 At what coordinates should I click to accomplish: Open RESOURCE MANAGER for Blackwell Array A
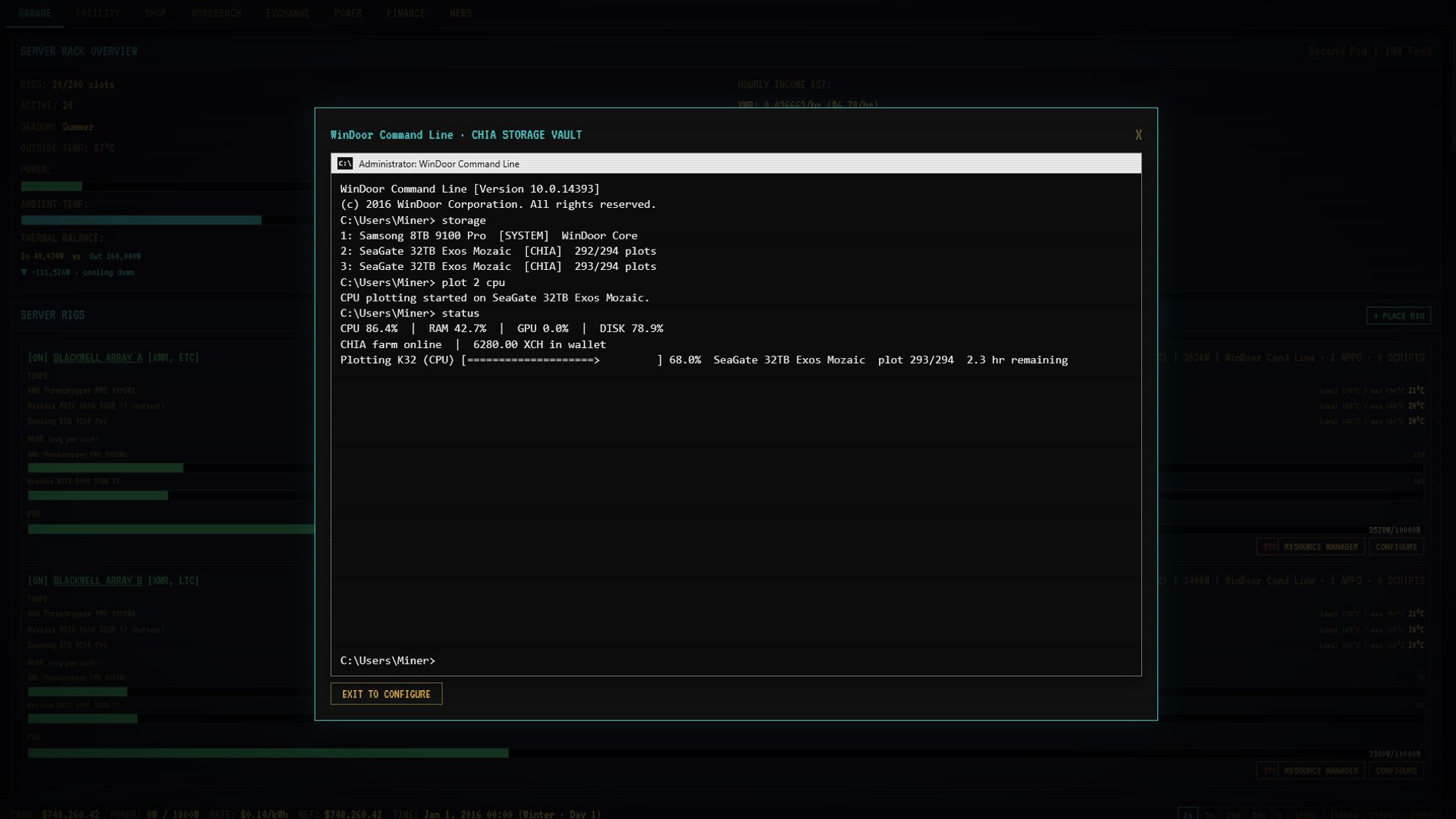(1321, 547)
